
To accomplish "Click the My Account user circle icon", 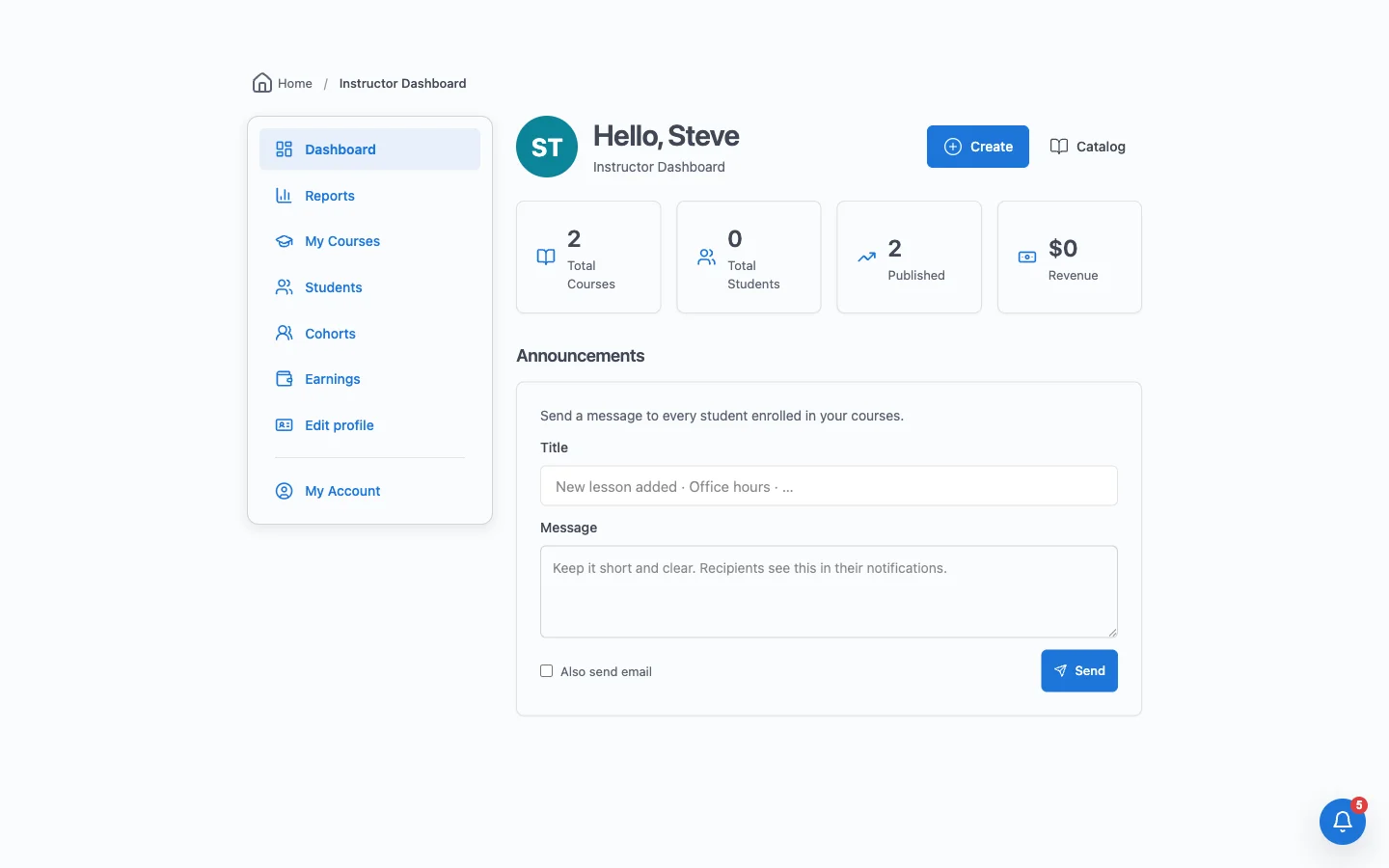I will (284, 491).
